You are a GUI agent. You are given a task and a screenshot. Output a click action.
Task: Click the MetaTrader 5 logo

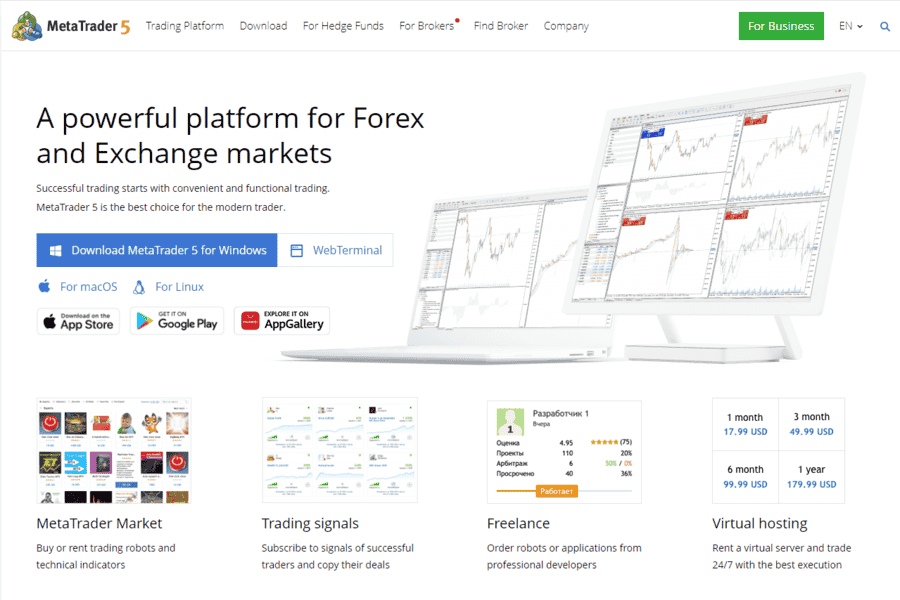[71, 26]
